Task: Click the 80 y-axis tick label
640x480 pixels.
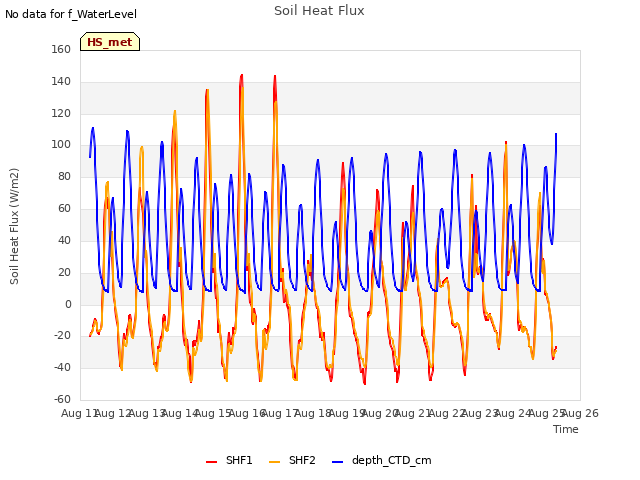Action: [64, 176]
